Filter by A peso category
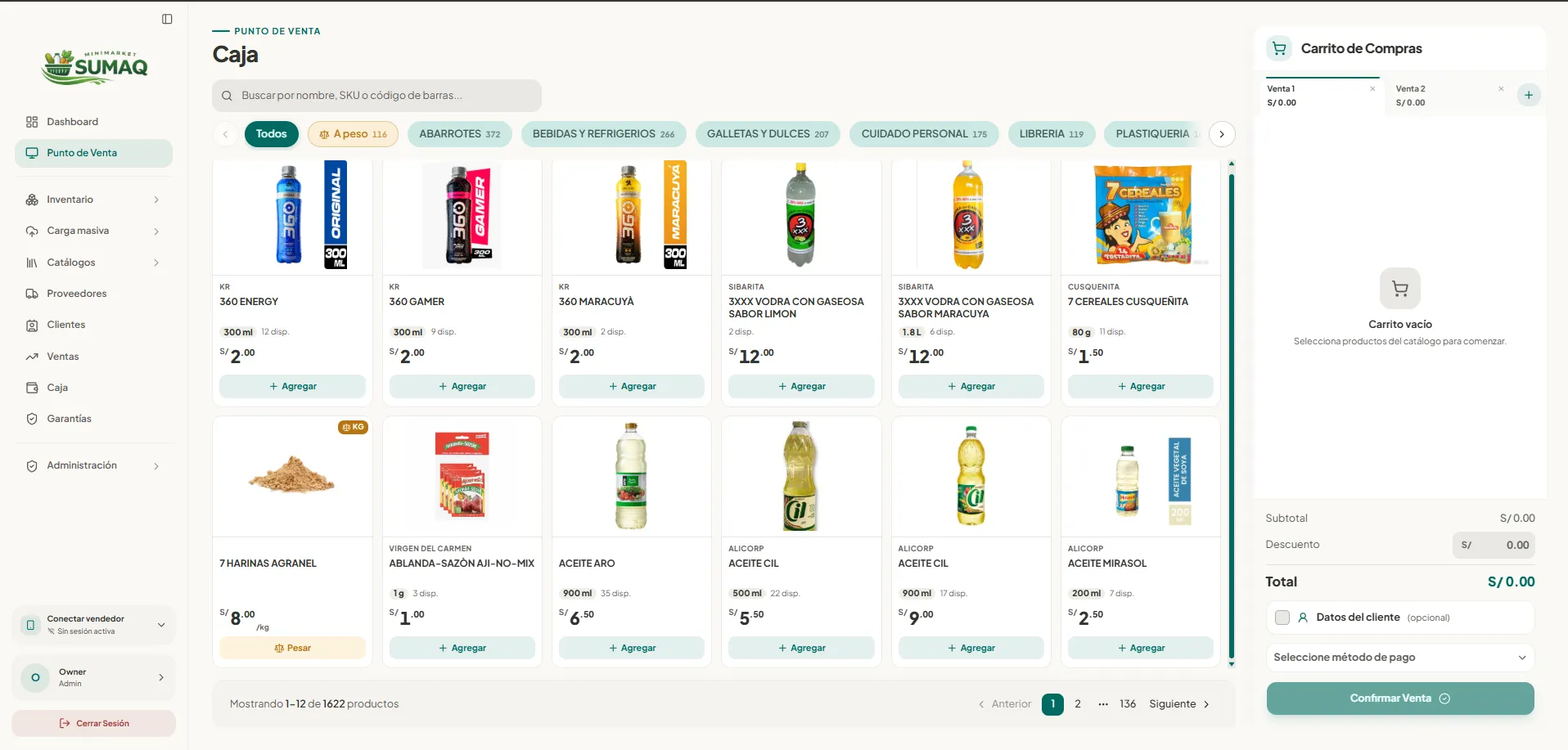Image resolution: width=1568 pixels, height=750 pixels. [x=353, y=134]
